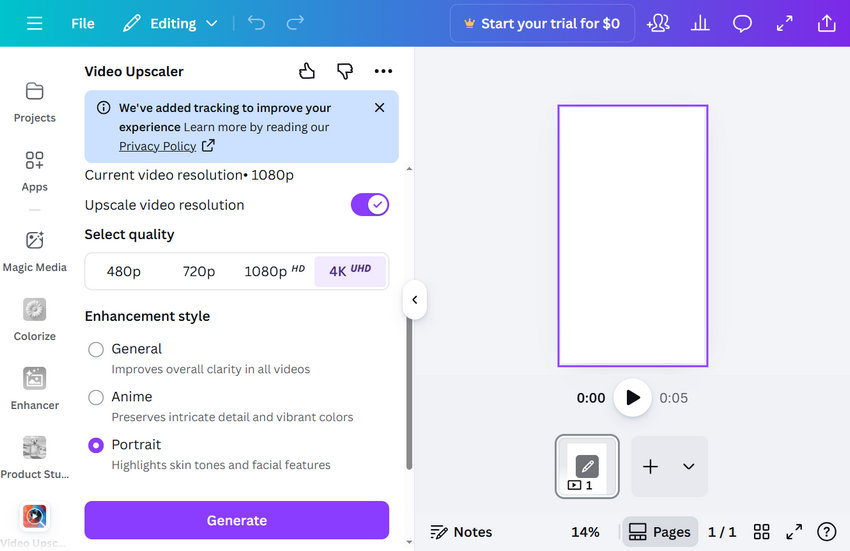Open the collaborators add-people icon
This screenshot has width=850, height=551.
pyautogui.click(x=658, y=23)
